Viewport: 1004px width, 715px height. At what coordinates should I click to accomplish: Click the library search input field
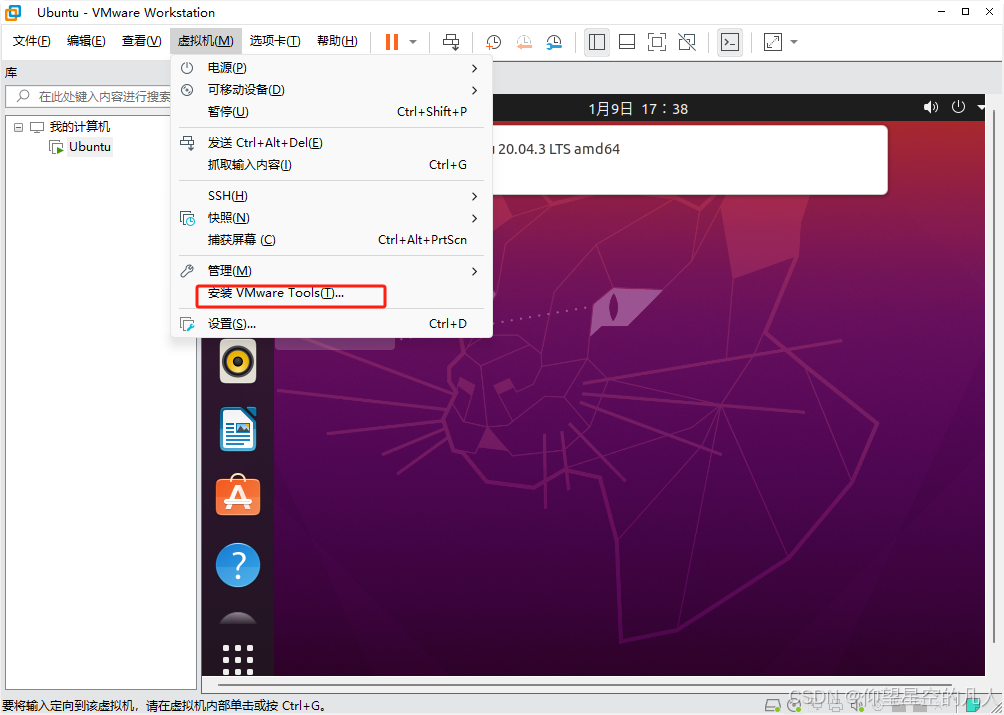coord(90,97)
